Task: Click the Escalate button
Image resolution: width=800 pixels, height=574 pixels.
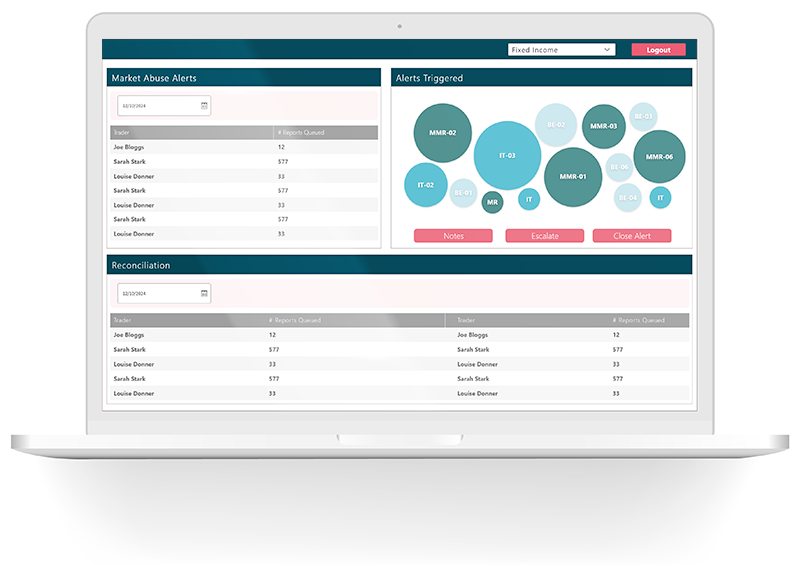Action: 544,236
